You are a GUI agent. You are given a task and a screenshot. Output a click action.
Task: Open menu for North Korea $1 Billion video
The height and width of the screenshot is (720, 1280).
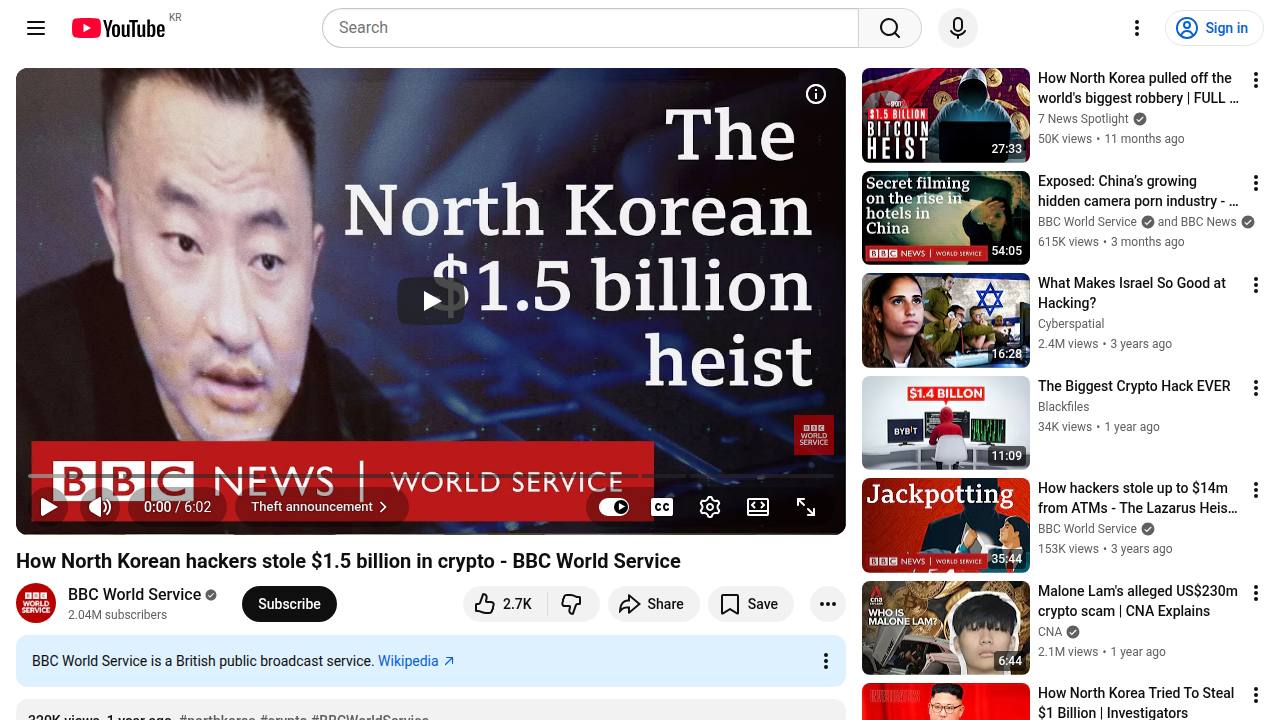(1256, 695)
